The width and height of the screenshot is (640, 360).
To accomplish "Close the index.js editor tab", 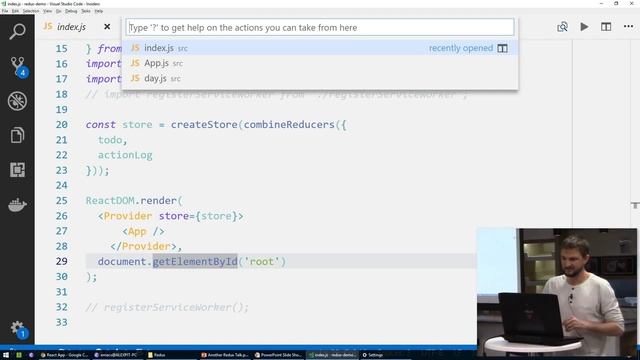I will pyautogui.click(x=107, y=27).
